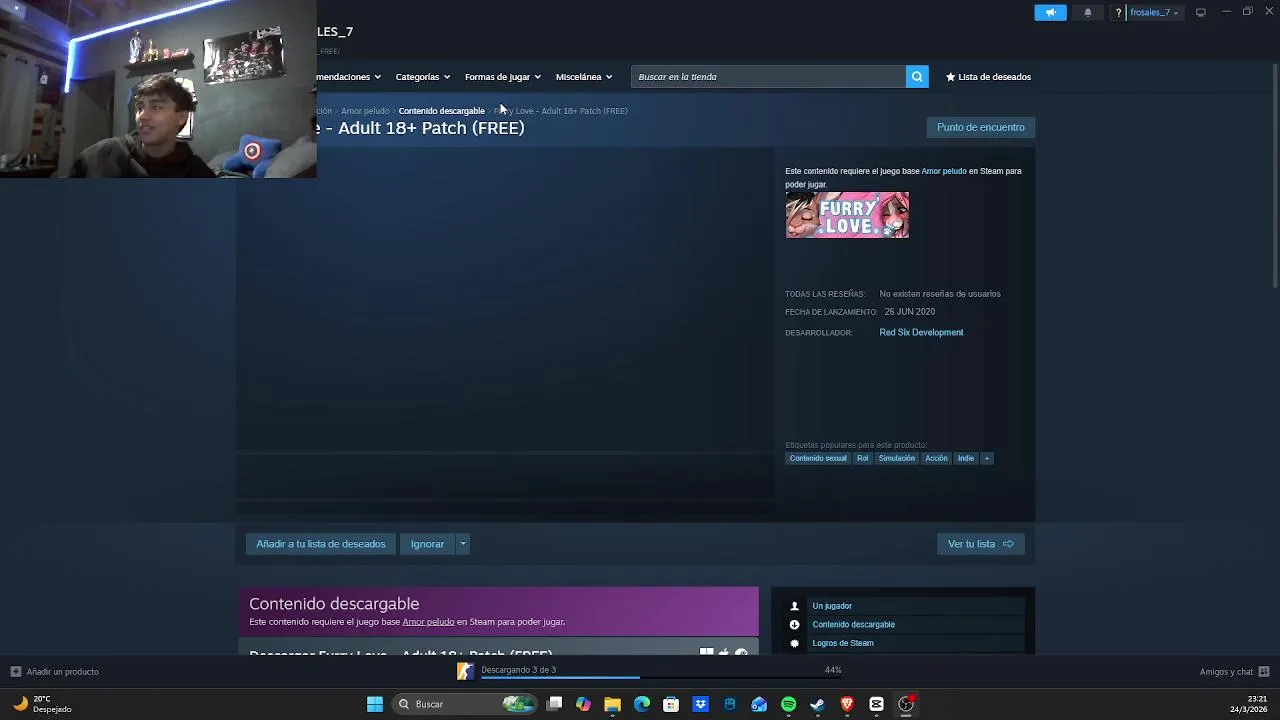
Task: Expand the Formas de jugar menu
Action: point(502,77)
